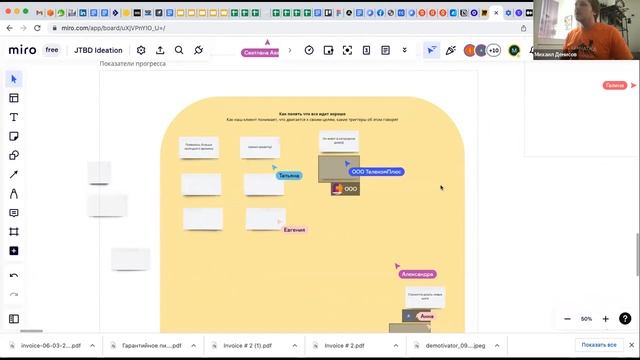Go back in the browser
This screenshot has width=640, height=360.
pos(9,28)
